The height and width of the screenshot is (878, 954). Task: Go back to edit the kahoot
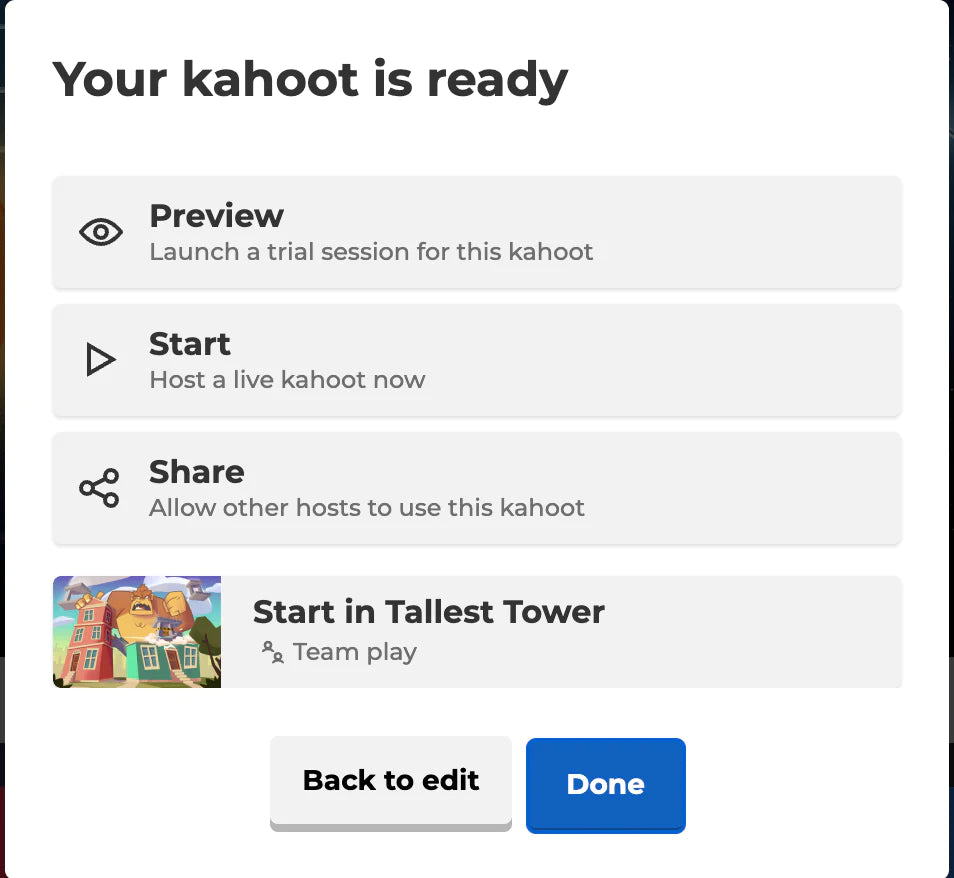[x=391, y=781]
